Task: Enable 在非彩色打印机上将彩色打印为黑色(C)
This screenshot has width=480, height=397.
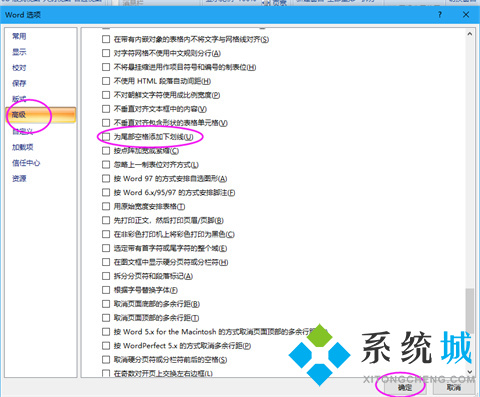Action: coord(106,234)
